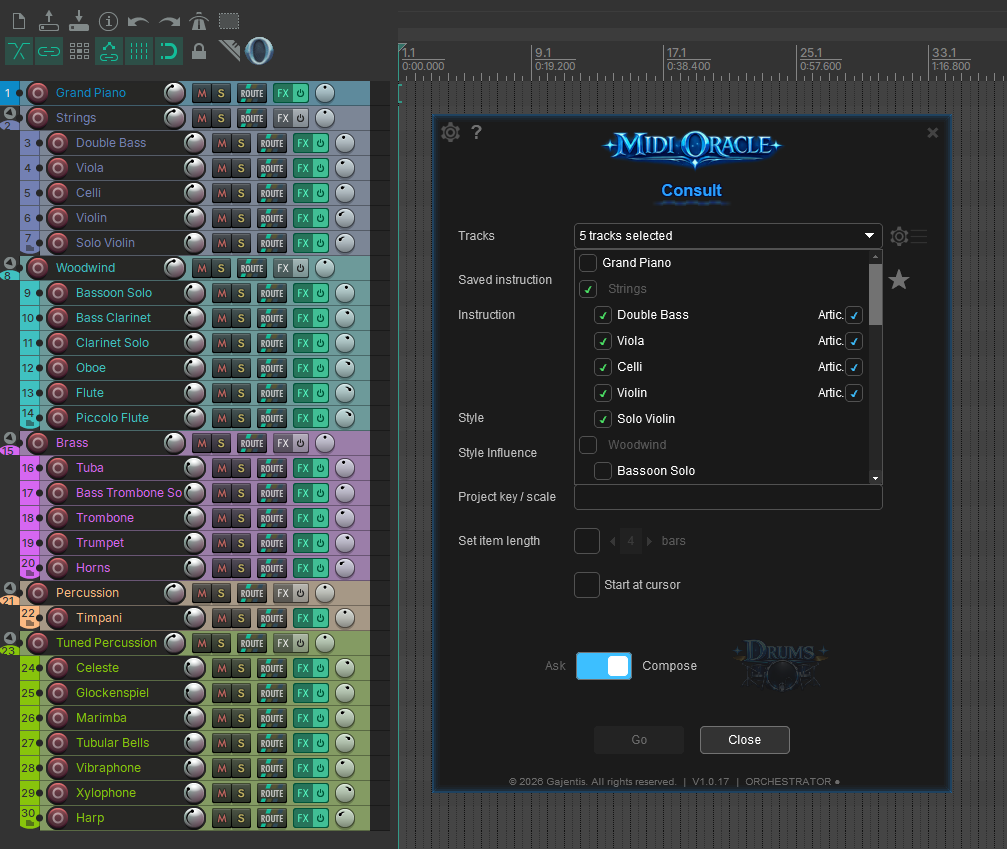
Task: Toggle the item grouping link icon
Action: 49,51
